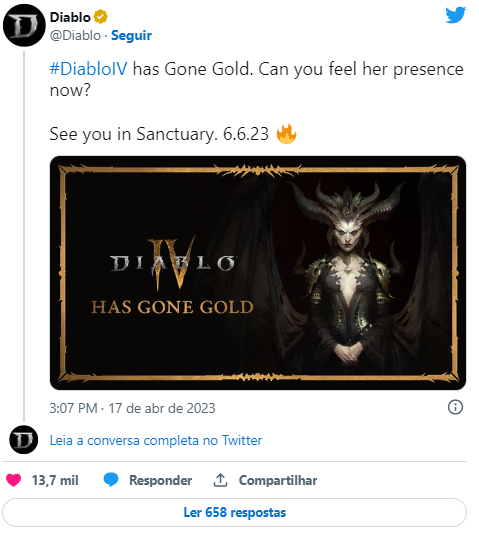This screenshot has height=537, width=479.
Task: Open the tweet info circle icon
Action: point(455,407)
